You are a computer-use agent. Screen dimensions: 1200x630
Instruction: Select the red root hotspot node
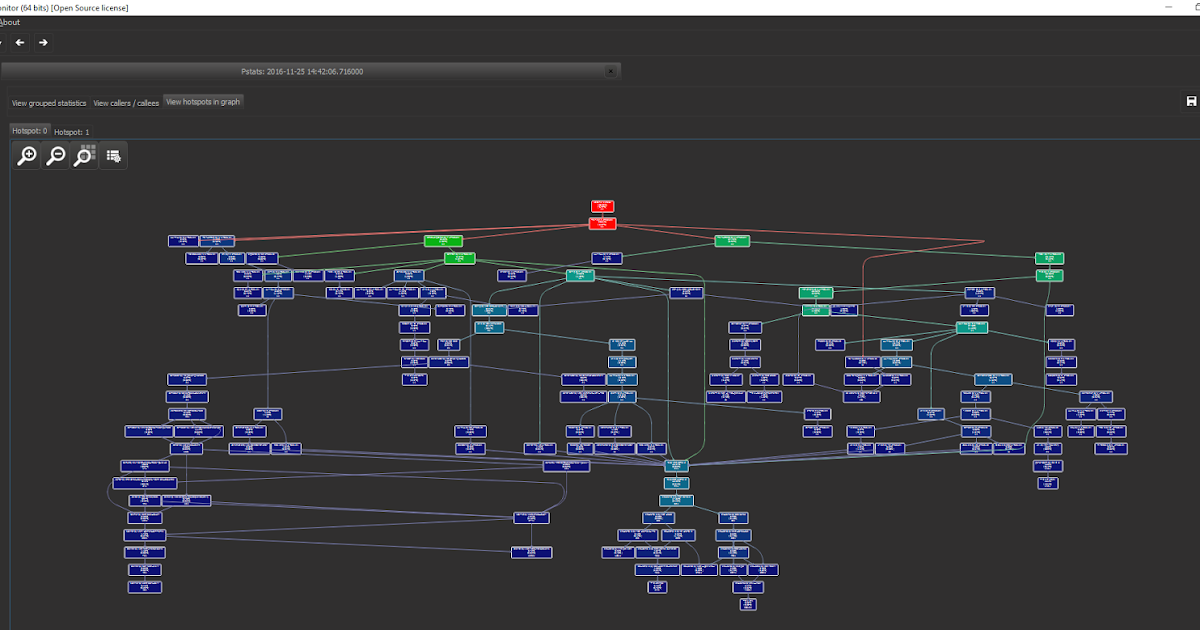pyautogui.click(x=602, y=206)
